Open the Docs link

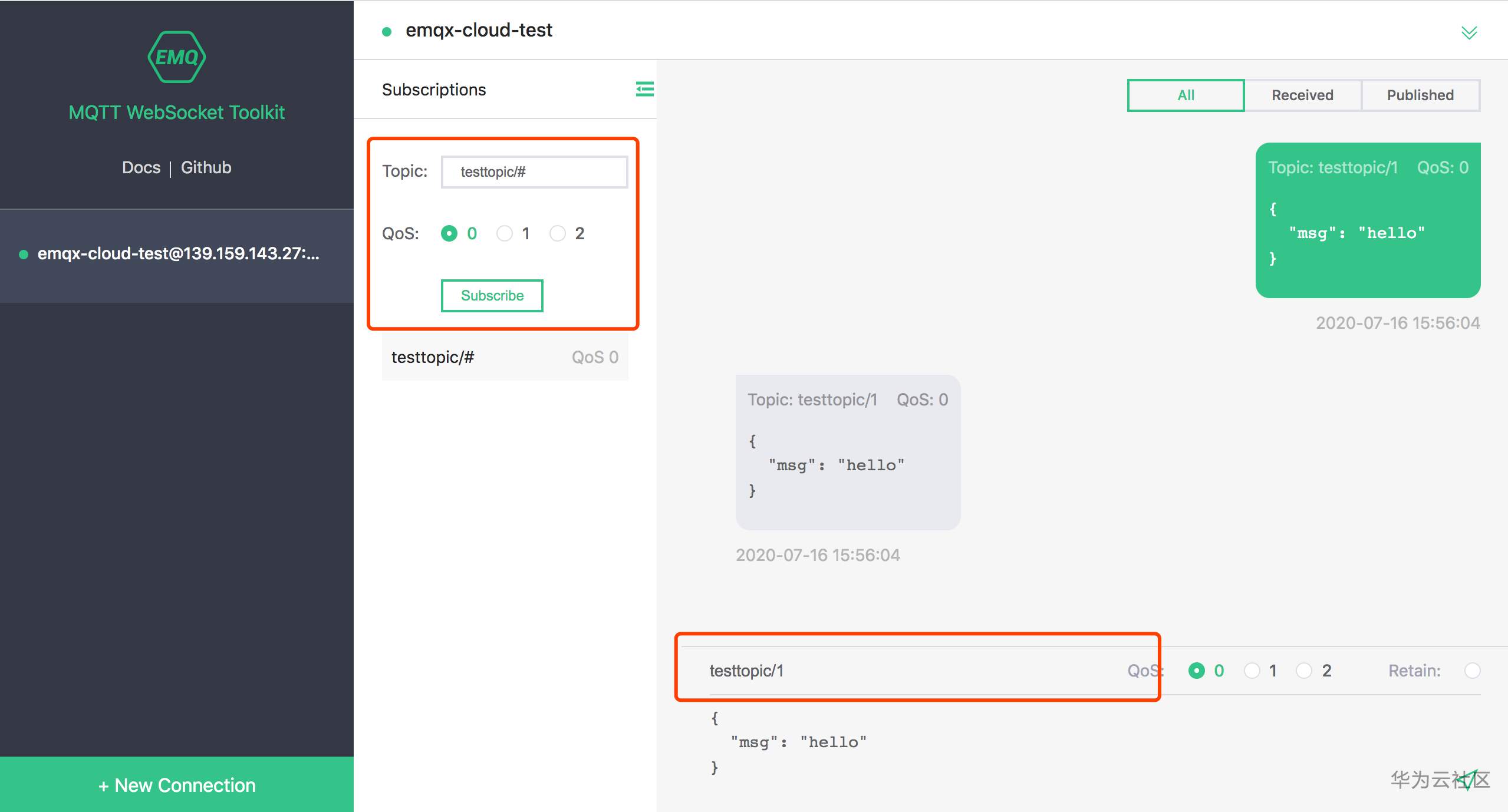(x=141, y=167)
